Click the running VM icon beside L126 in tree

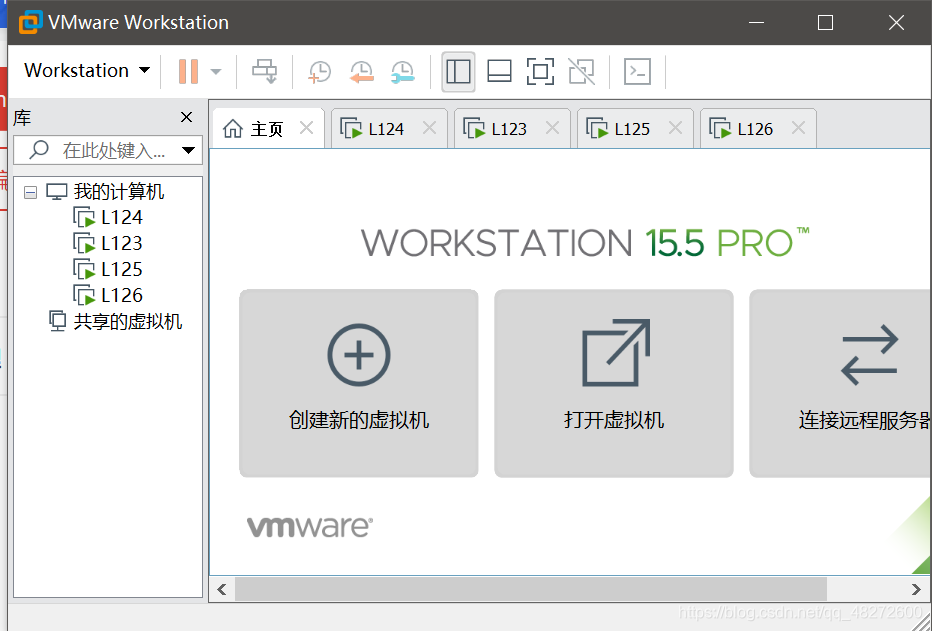[x=84, y=295]
